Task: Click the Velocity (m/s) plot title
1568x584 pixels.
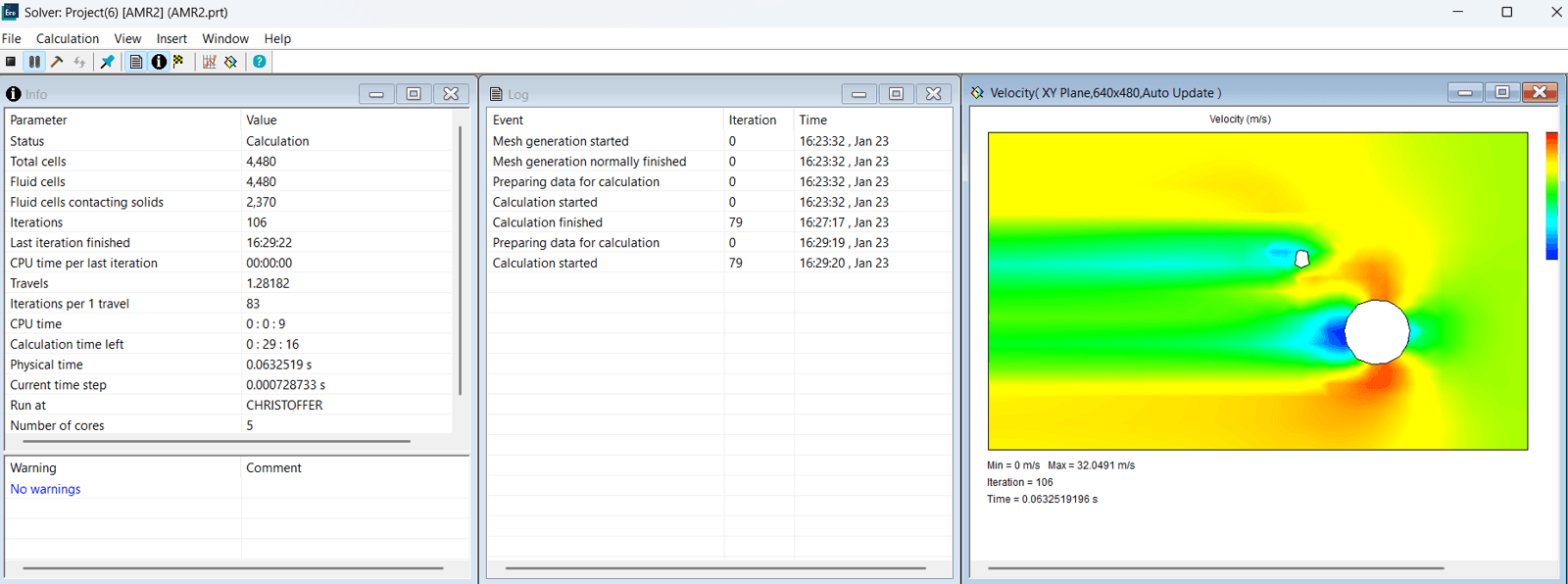Action: pyautogui.click(x=1240, y=120)
